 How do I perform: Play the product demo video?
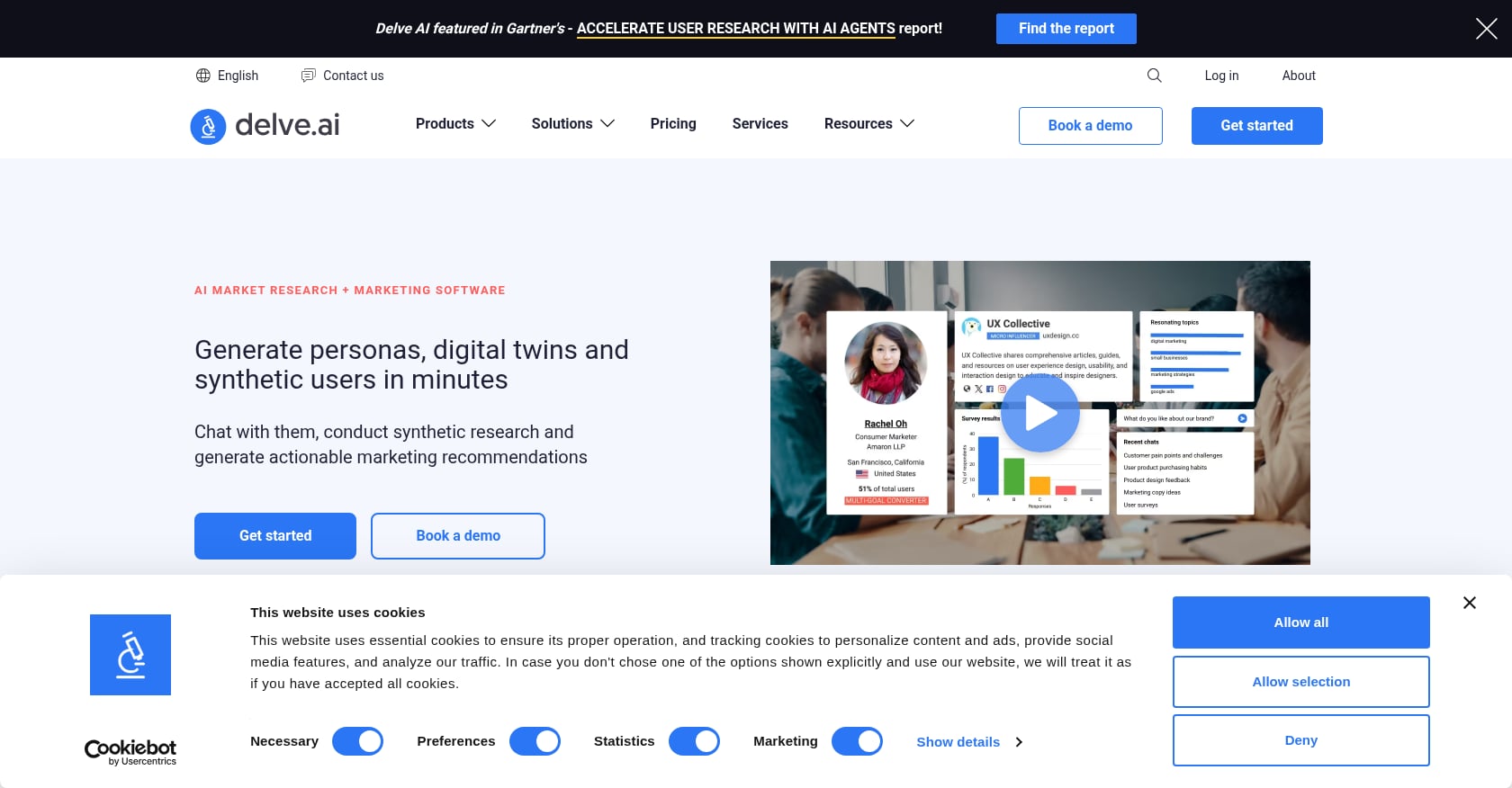tap(1040, 414)
